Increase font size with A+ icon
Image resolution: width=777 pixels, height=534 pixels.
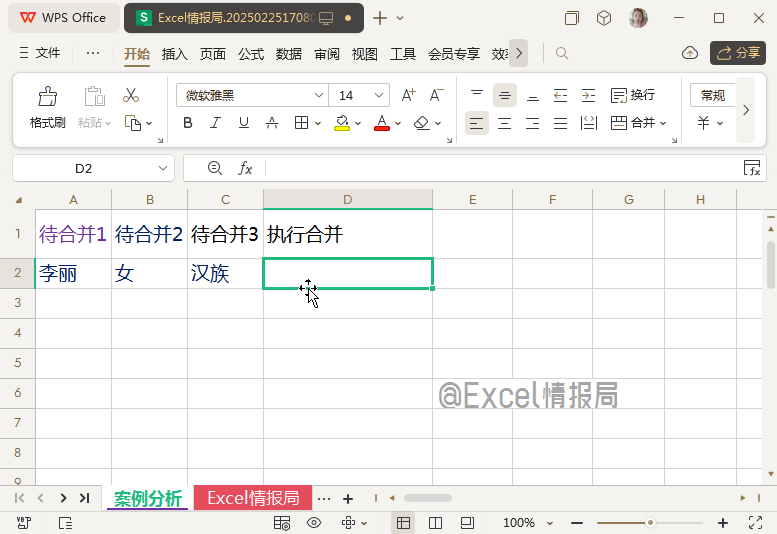[x=408, y=95]
